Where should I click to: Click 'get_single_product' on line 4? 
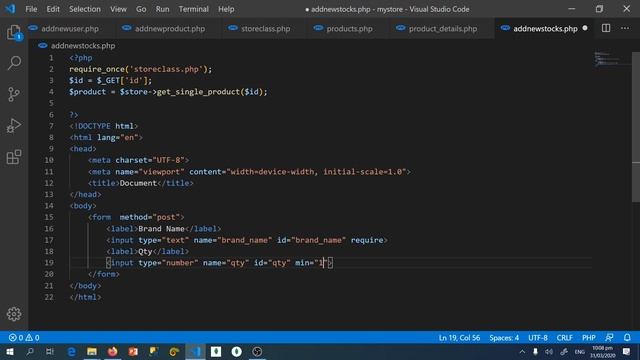coord(198,92)
